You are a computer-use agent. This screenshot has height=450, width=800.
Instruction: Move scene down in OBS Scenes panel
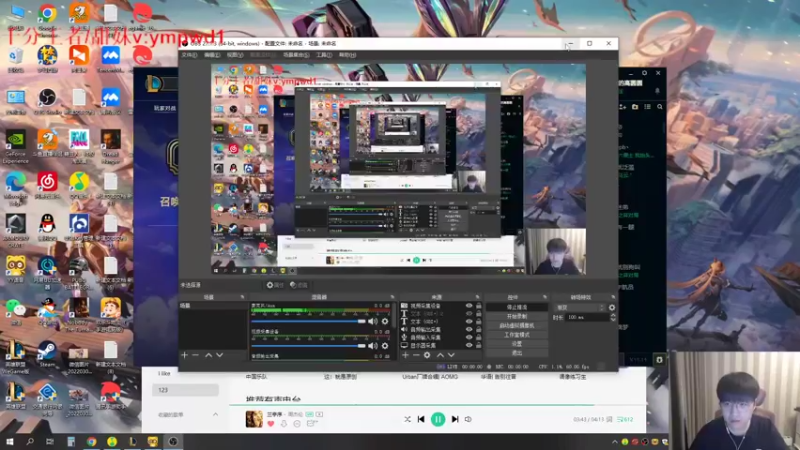click(219, 355)
